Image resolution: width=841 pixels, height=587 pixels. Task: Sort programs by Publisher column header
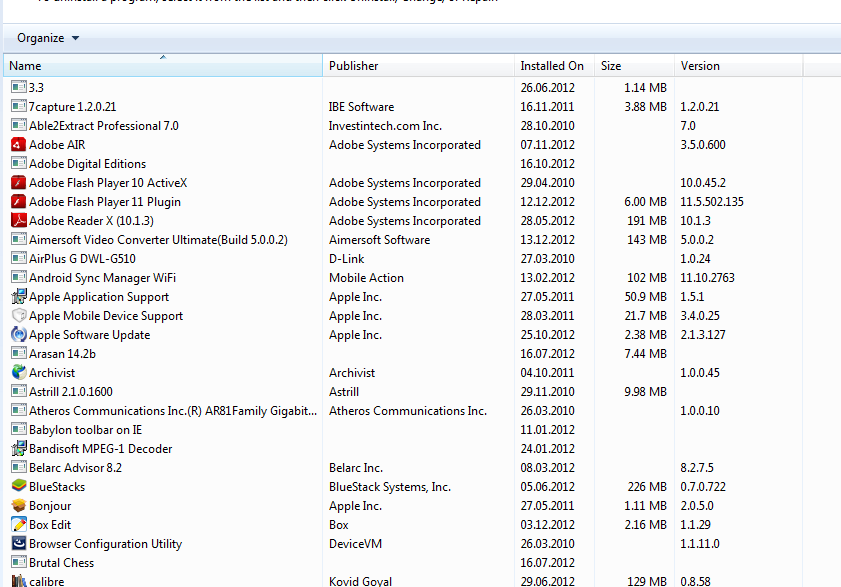click(x=418, y=65)
